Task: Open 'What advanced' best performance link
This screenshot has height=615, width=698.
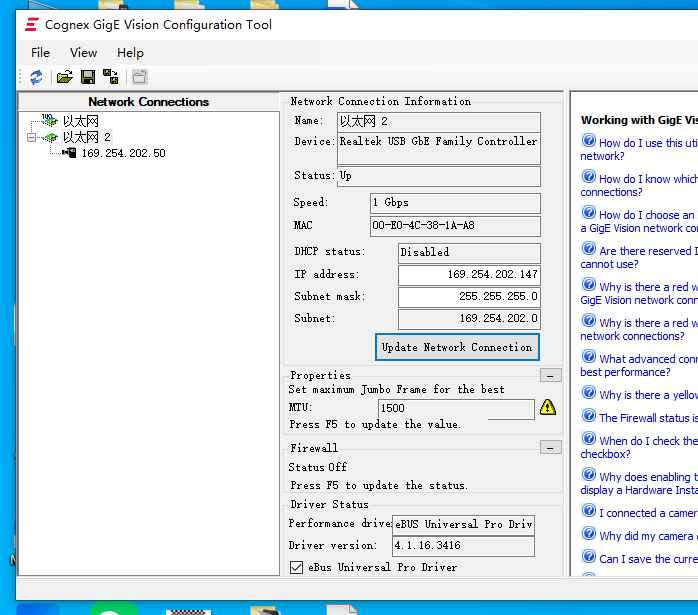Action: tap(639, 366)
